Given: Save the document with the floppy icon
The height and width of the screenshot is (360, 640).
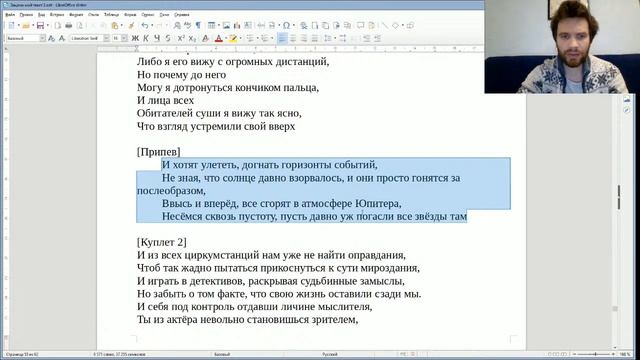Looking at the screenshot, I should (40, 25).
